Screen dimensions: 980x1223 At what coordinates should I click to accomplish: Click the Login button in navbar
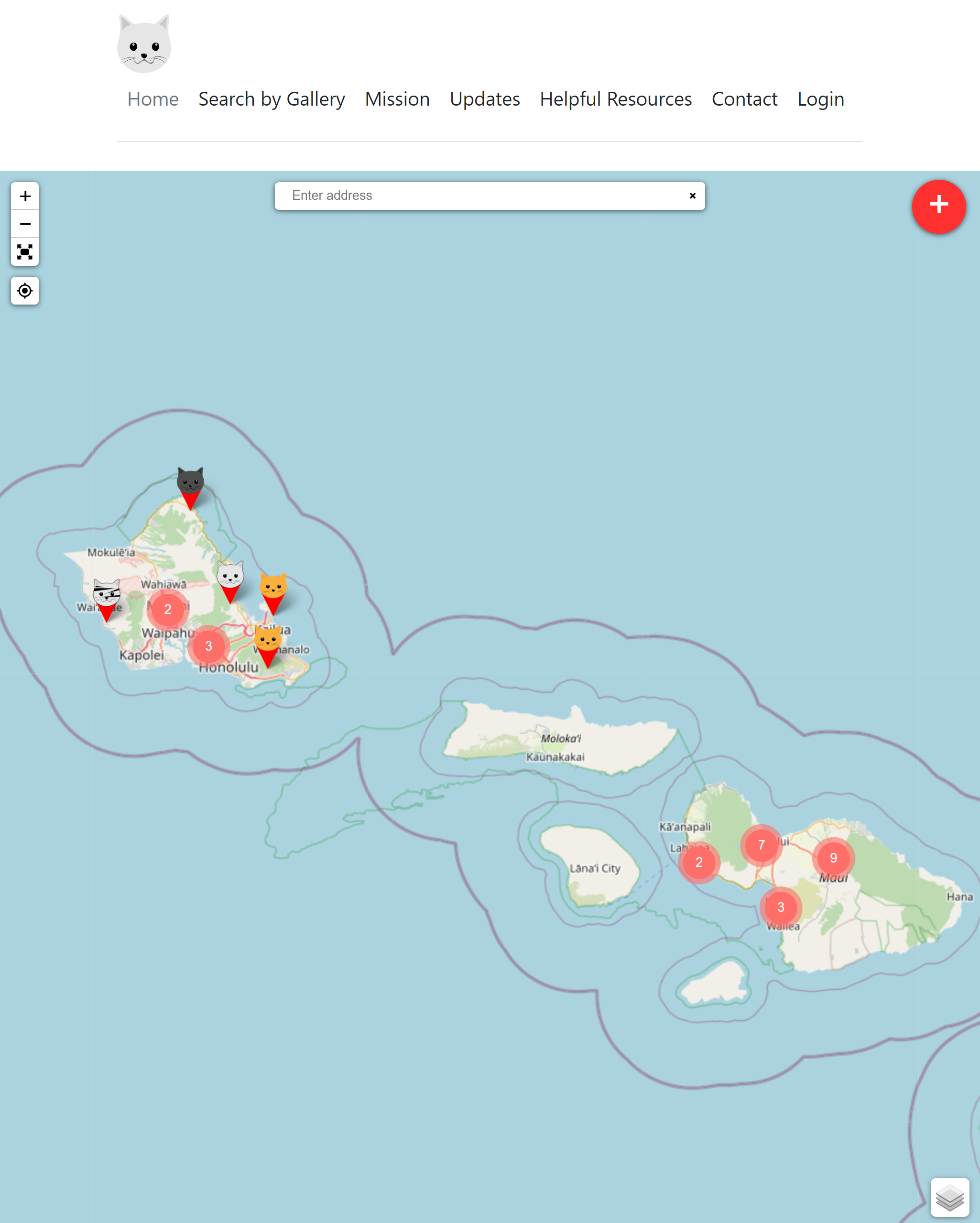tap(821, 98)
